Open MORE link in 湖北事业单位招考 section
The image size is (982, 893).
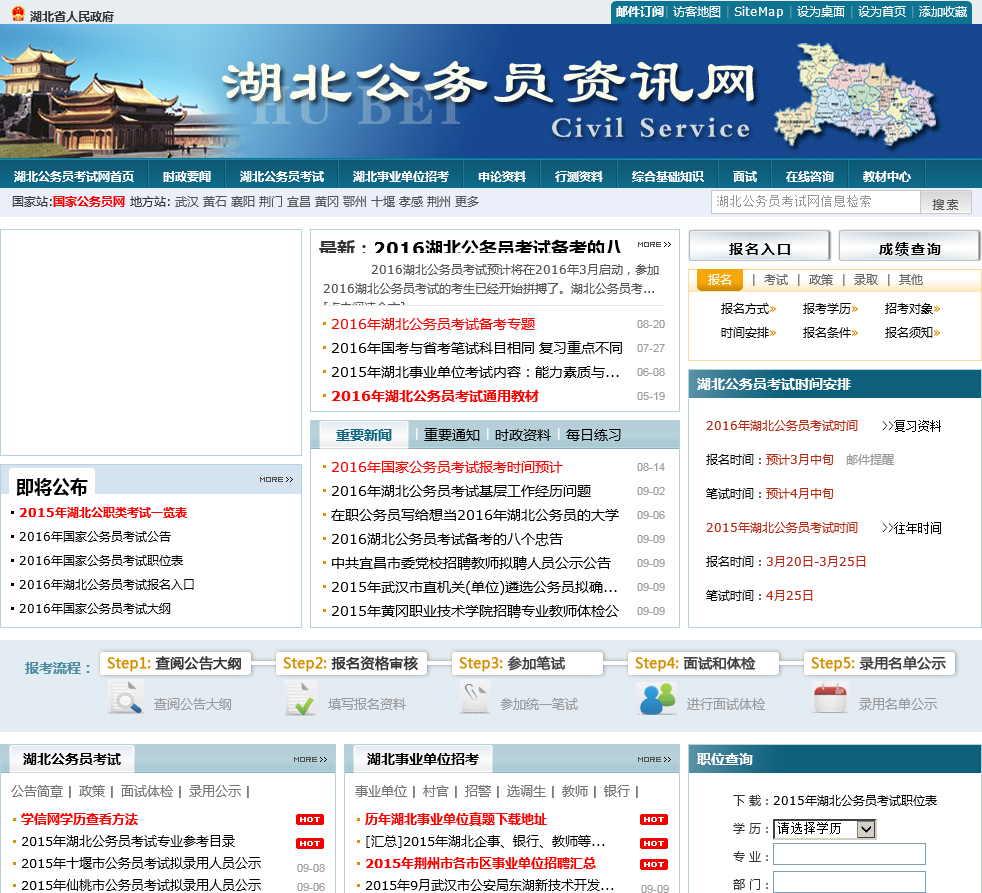click(x=654, y=760)
